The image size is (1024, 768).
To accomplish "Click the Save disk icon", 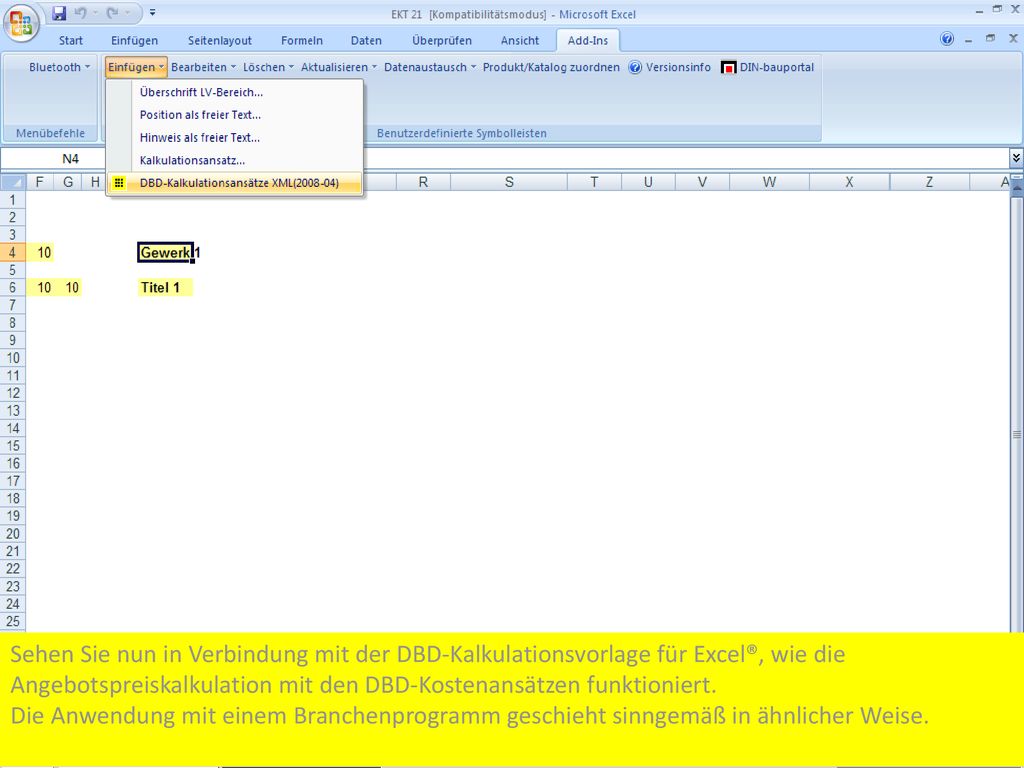I will coord(59,13).
